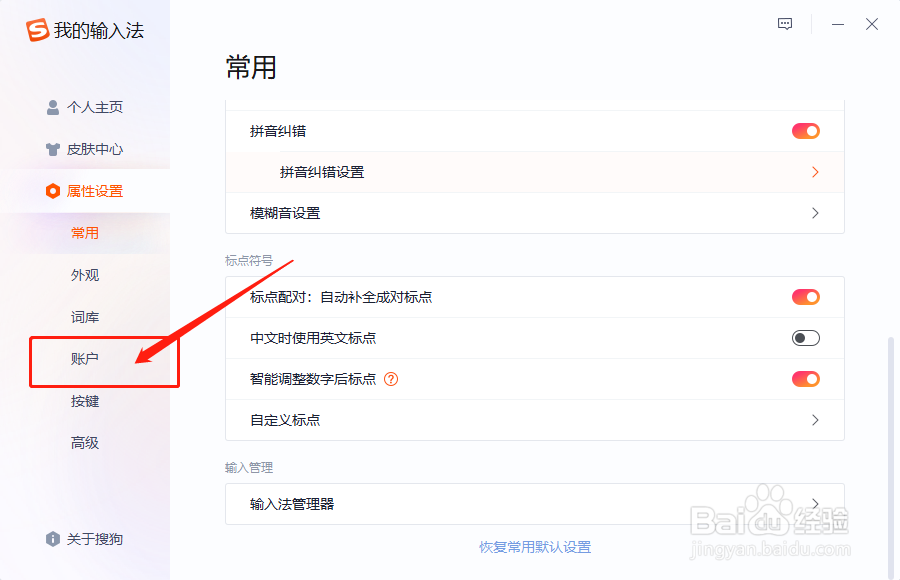Close the settings window
Image resolution: width=900 pixels, height=580 pixels.
pos(872,24)
